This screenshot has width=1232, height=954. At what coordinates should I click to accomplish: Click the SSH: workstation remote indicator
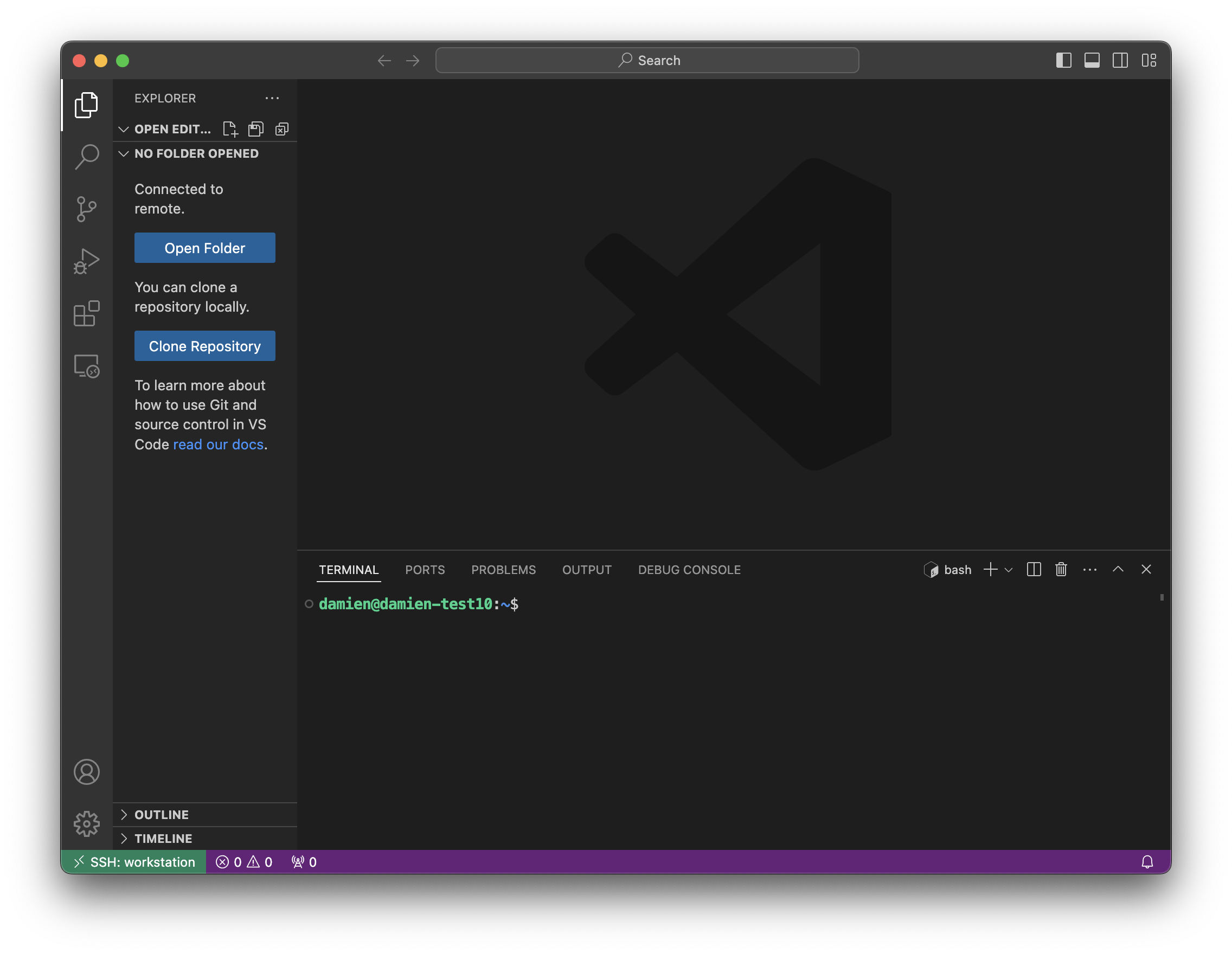click(134, 862)
